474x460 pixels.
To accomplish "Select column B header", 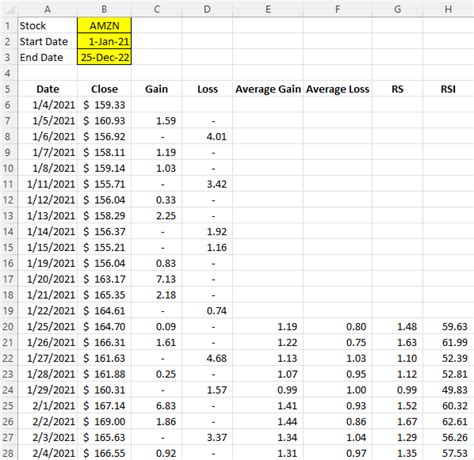I will [104, 9].
